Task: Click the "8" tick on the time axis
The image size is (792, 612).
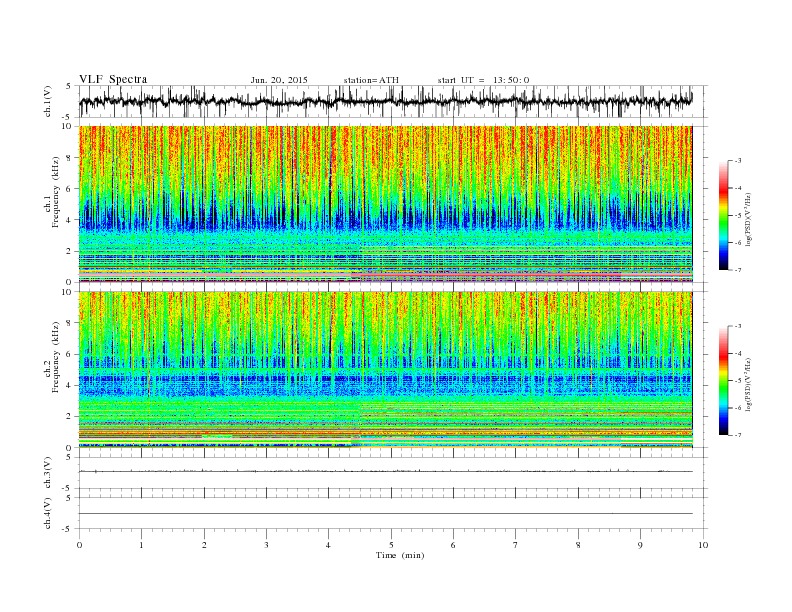Action: [x=578, y=545]
